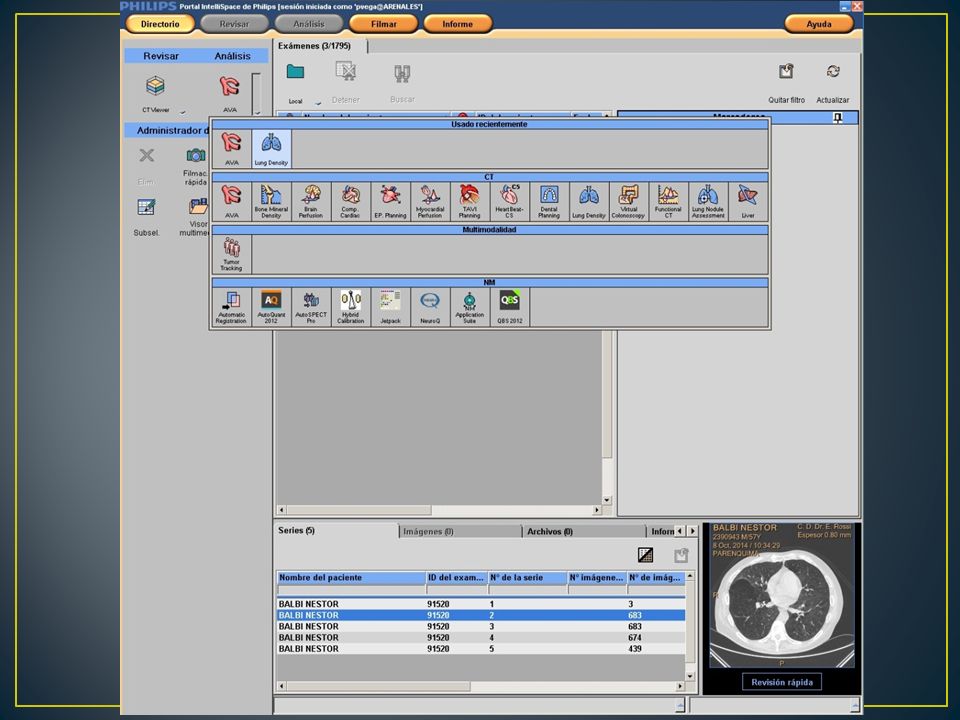Open QBS 2012 application
The height and width of the screenshot is (720, 960).
pos(509,307)
